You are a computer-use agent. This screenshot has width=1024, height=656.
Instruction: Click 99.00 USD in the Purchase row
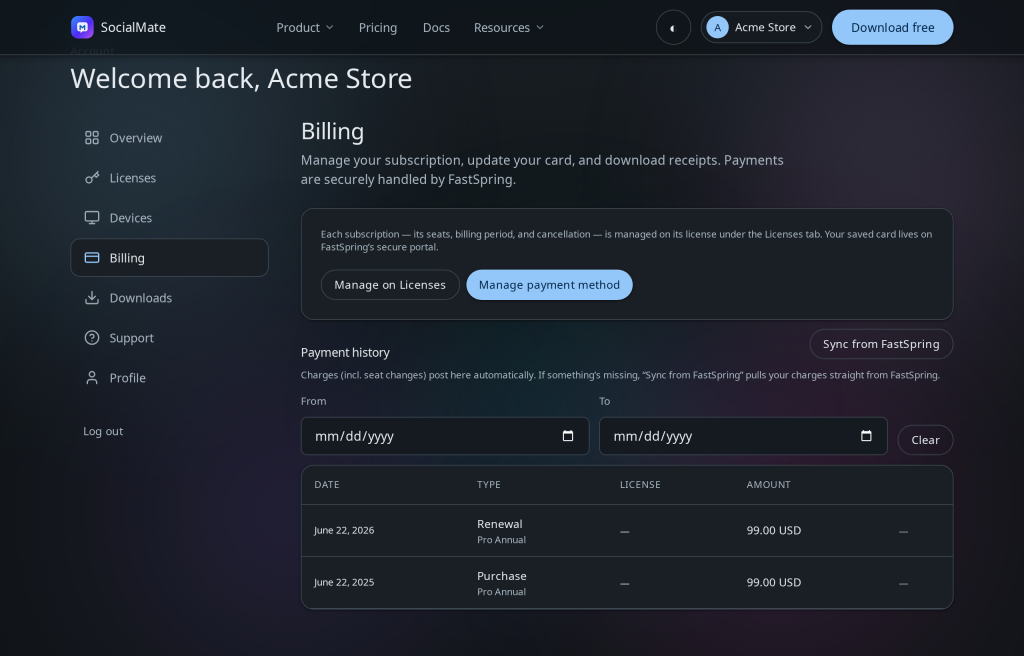coord(773,582)
